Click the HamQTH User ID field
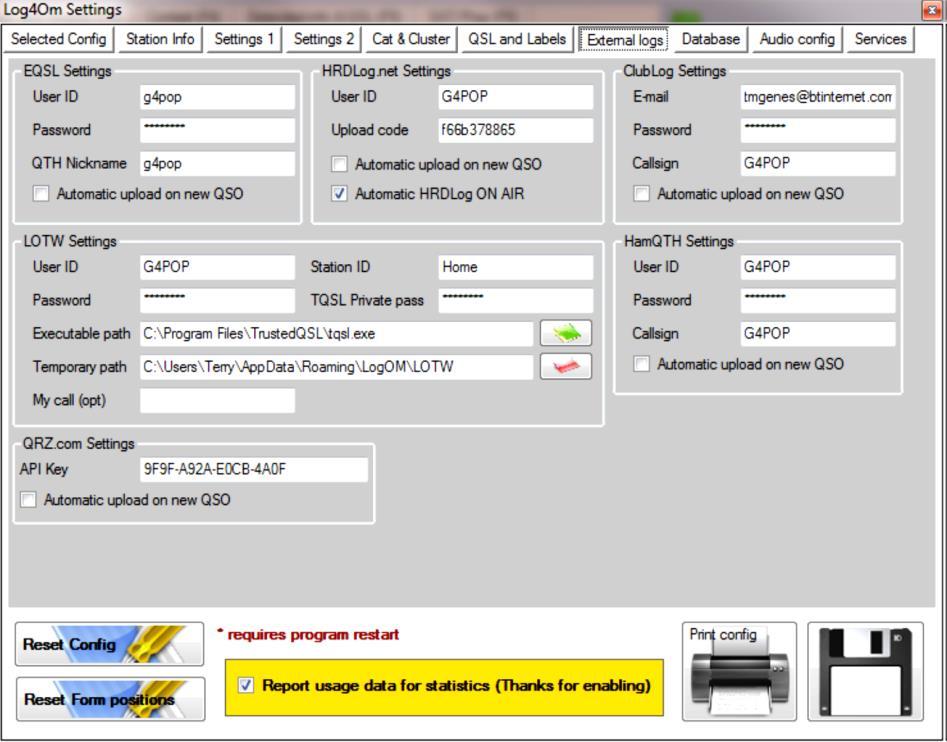Screen dimensions: 947x742 coord(818,267)
